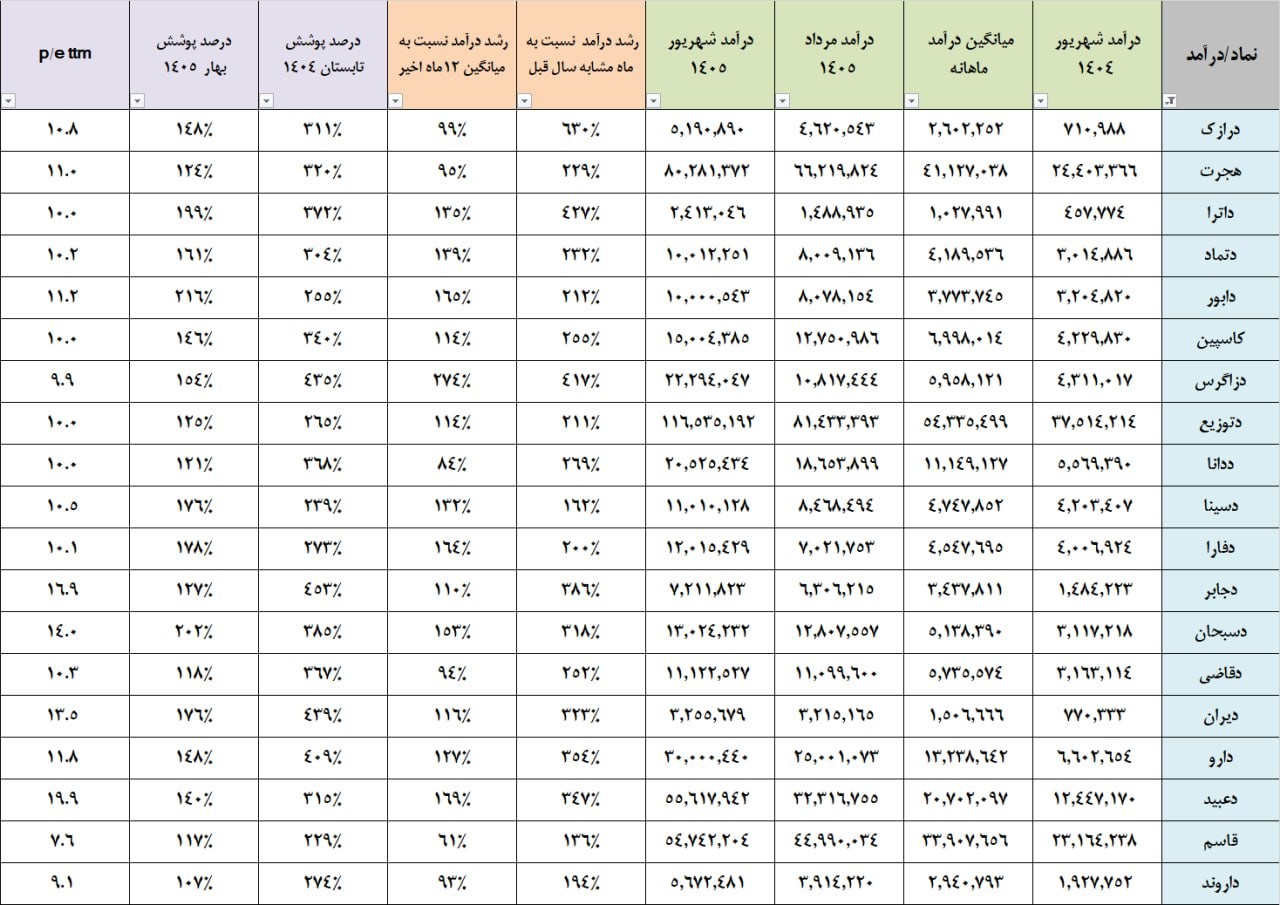
Task: Select the درازک symbol cell
Action: coord(1220,130)
